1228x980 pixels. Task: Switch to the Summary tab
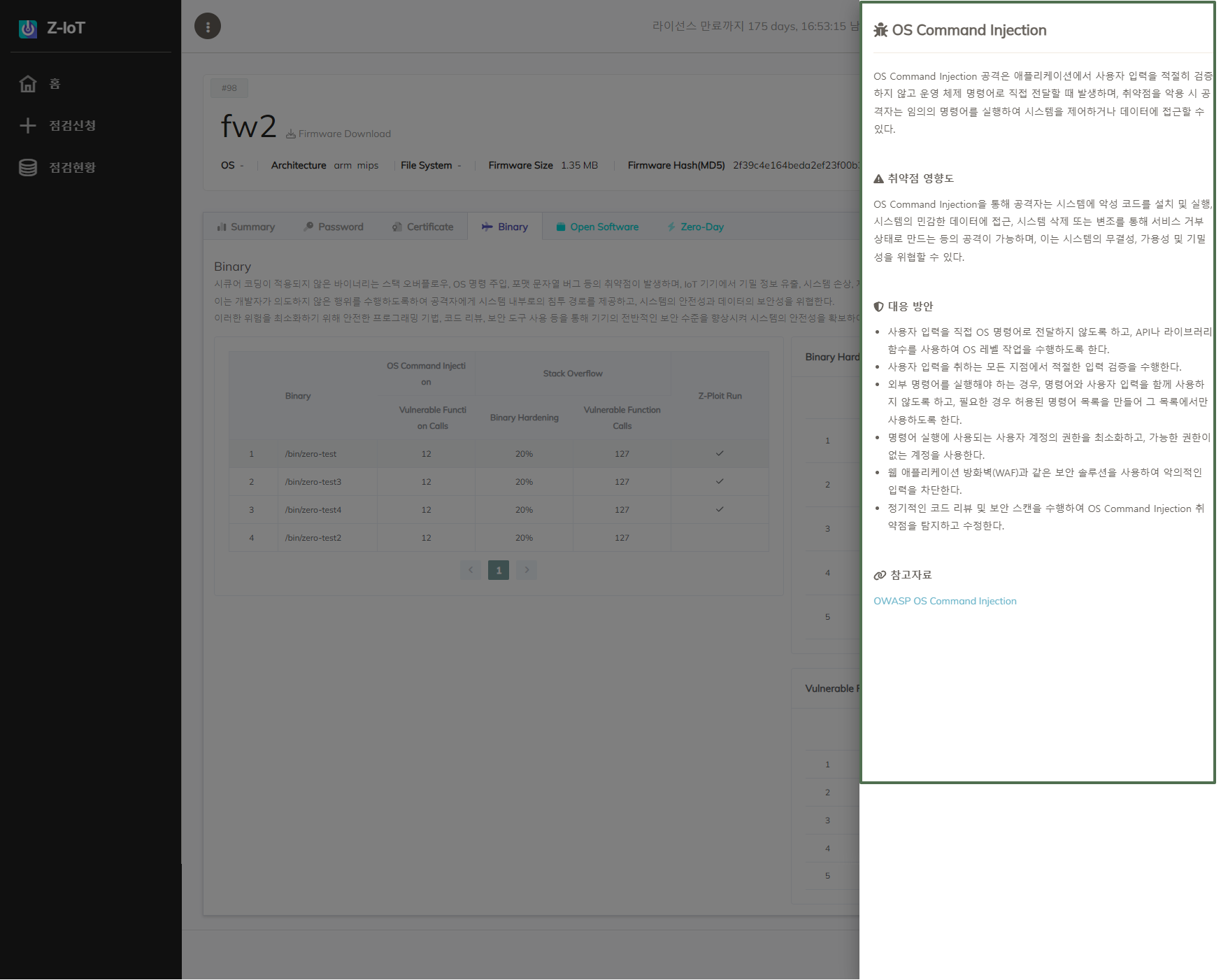point(246,227)
